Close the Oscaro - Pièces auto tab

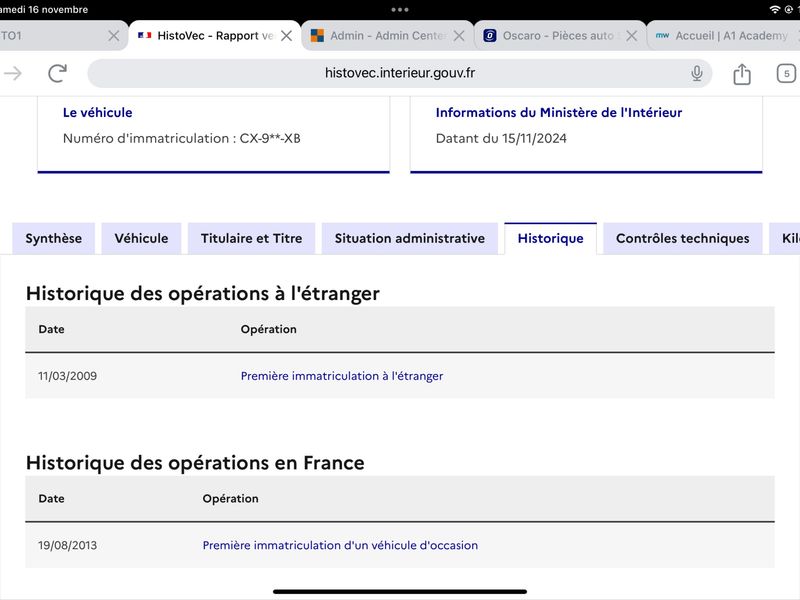click(x=632, y=36)
